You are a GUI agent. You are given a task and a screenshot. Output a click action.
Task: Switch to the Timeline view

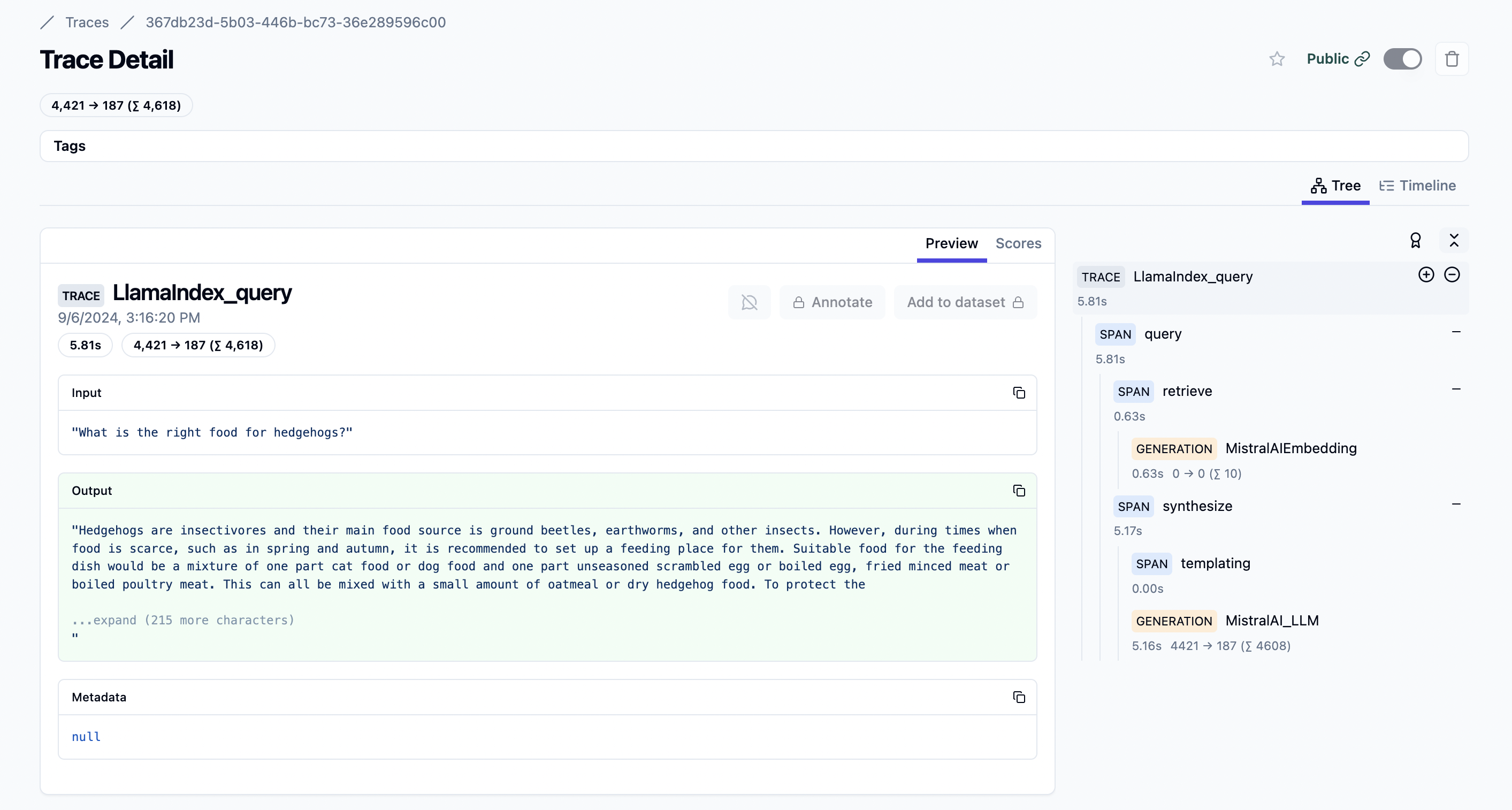tap(1417, 186)
